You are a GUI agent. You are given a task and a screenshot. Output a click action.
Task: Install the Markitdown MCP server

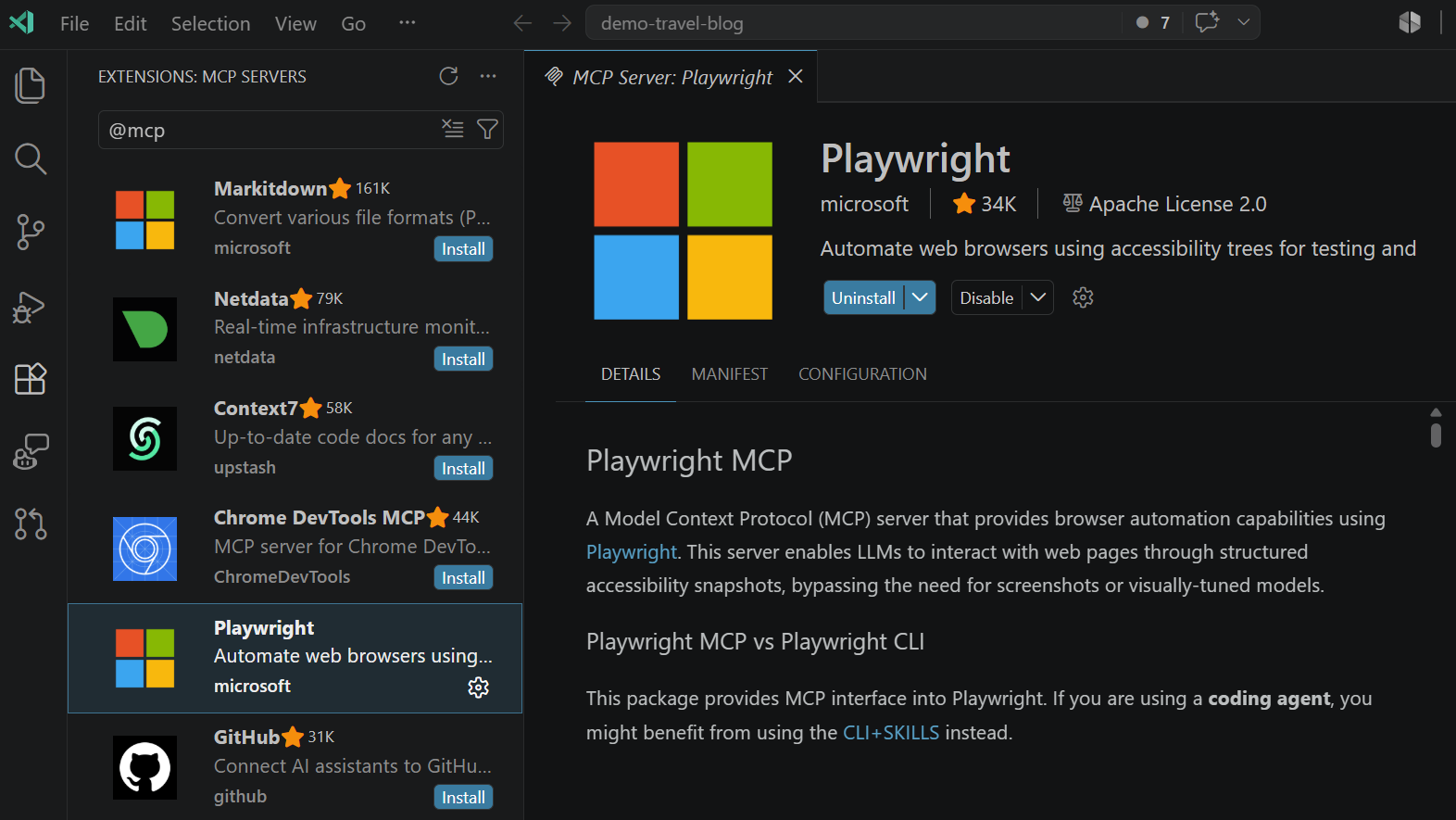coord(463,249)
